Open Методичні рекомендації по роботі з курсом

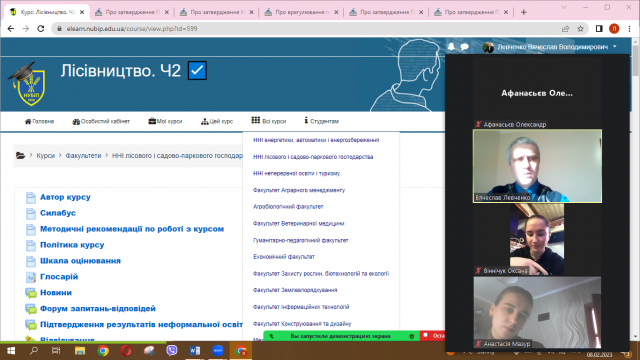[x=132, y=229]
